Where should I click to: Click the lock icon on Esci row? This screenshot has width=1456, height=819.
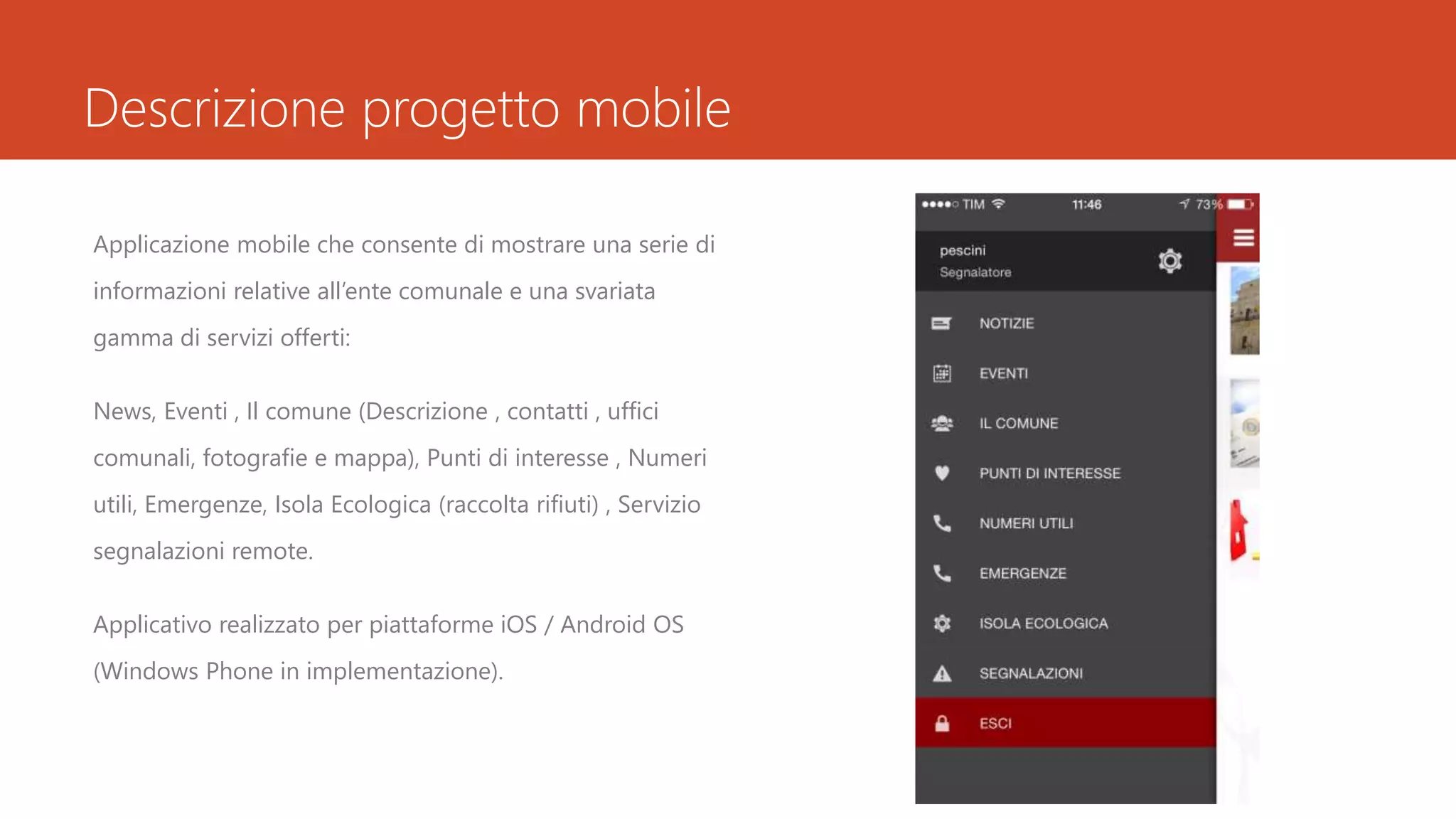(x=942, y=724)
